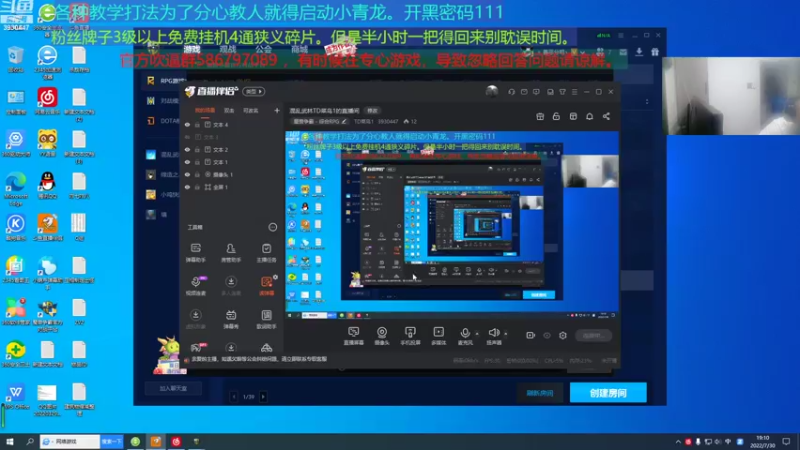Click the start streaming button
The image size is (800, 450).
pos(593,335)
